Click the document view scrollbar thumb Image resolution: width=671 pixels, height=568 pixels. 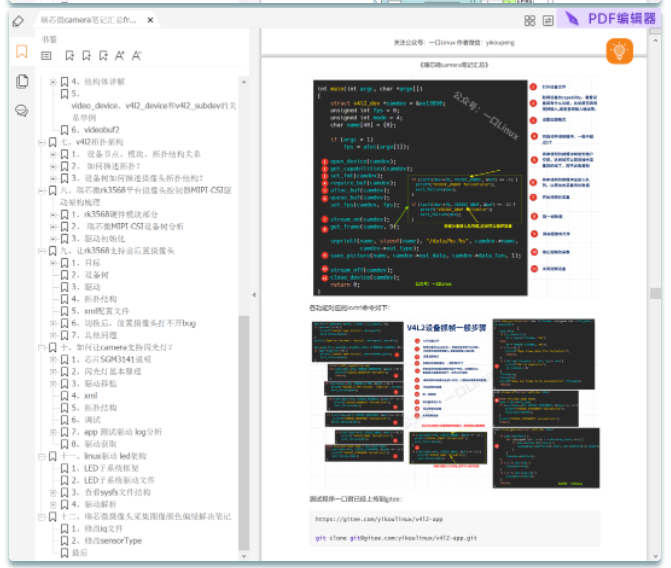tap(655, 293)
